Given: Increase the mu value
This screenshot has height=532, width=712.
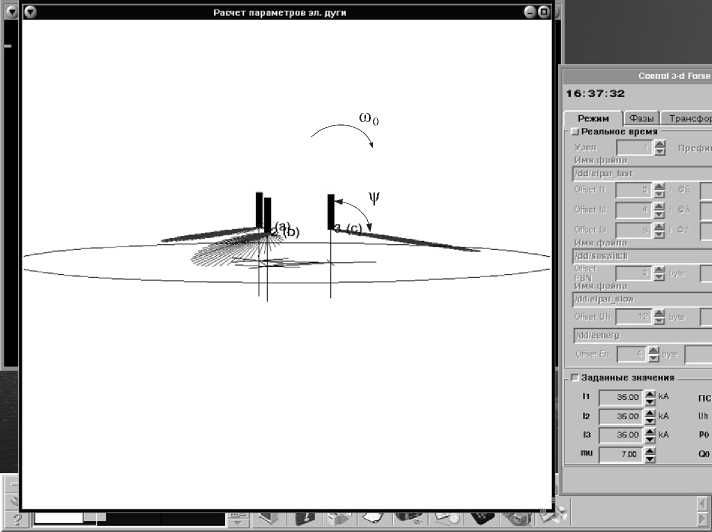Looking at the screenshot, I should [x=650, y=451].
